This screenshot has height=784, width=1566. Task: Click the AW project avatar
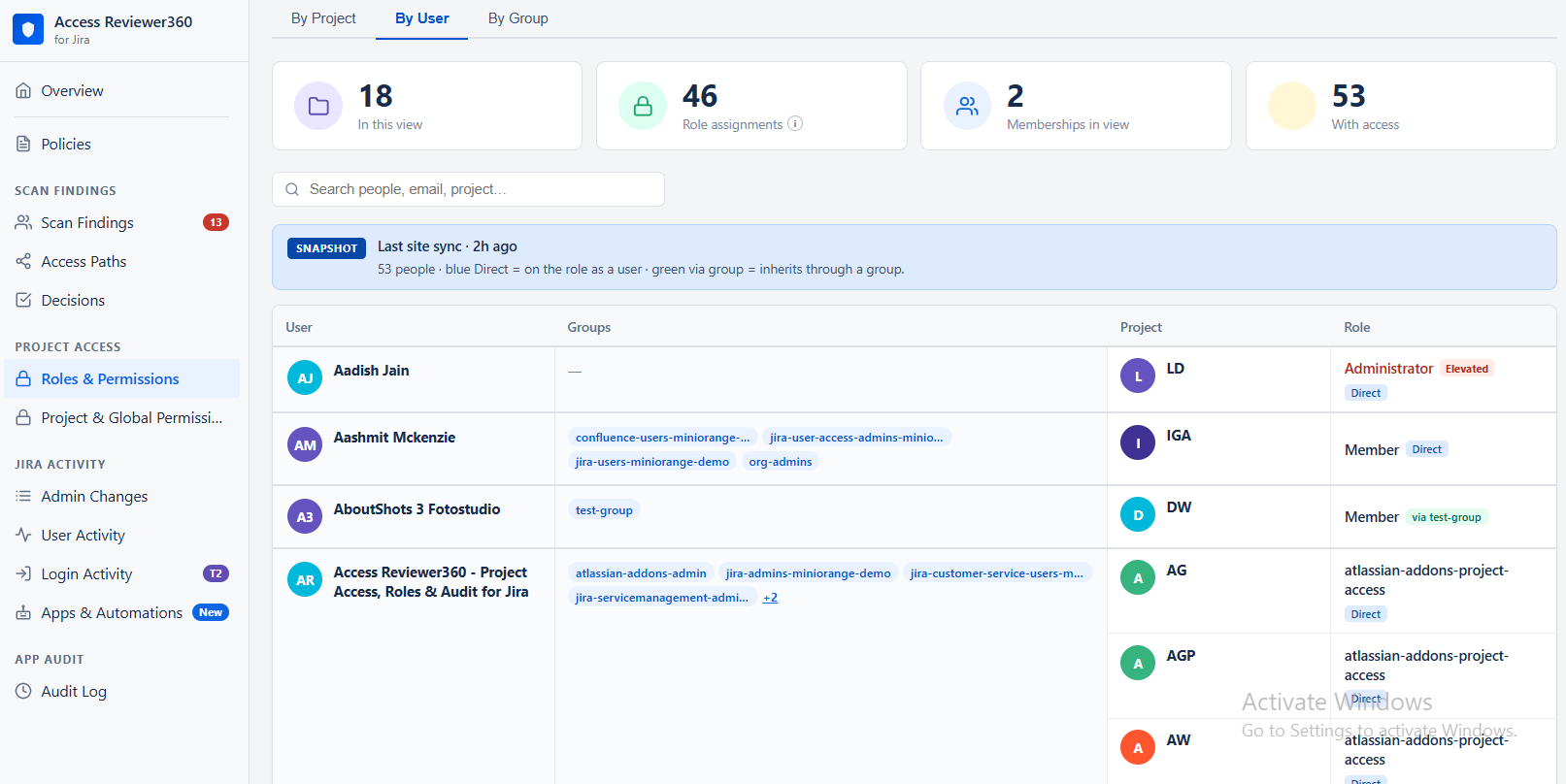[1138, 747]
